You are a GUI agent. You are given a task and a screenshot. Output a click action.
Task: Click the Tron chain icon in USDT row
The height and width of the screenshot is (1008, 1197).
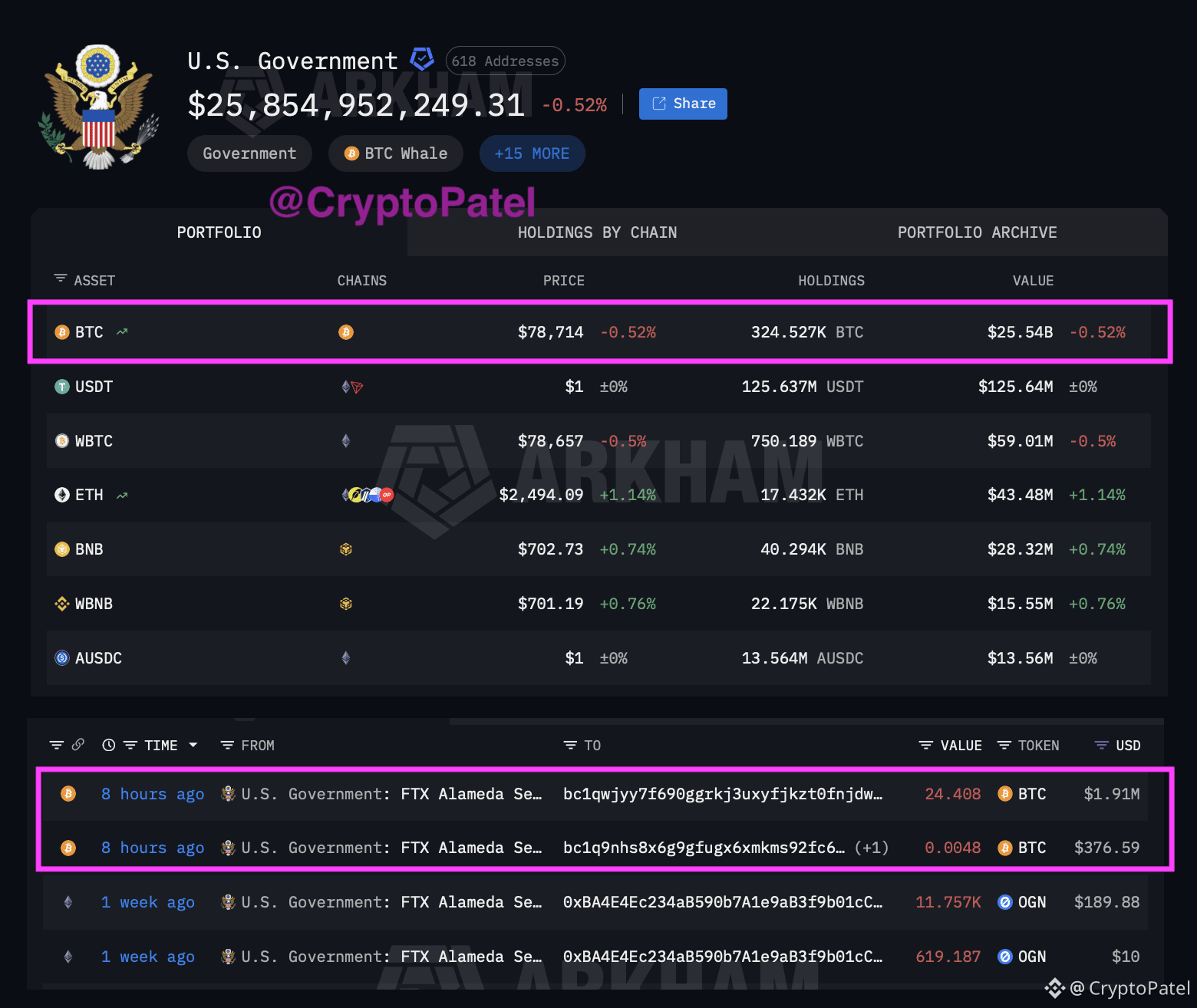[357, 387]
